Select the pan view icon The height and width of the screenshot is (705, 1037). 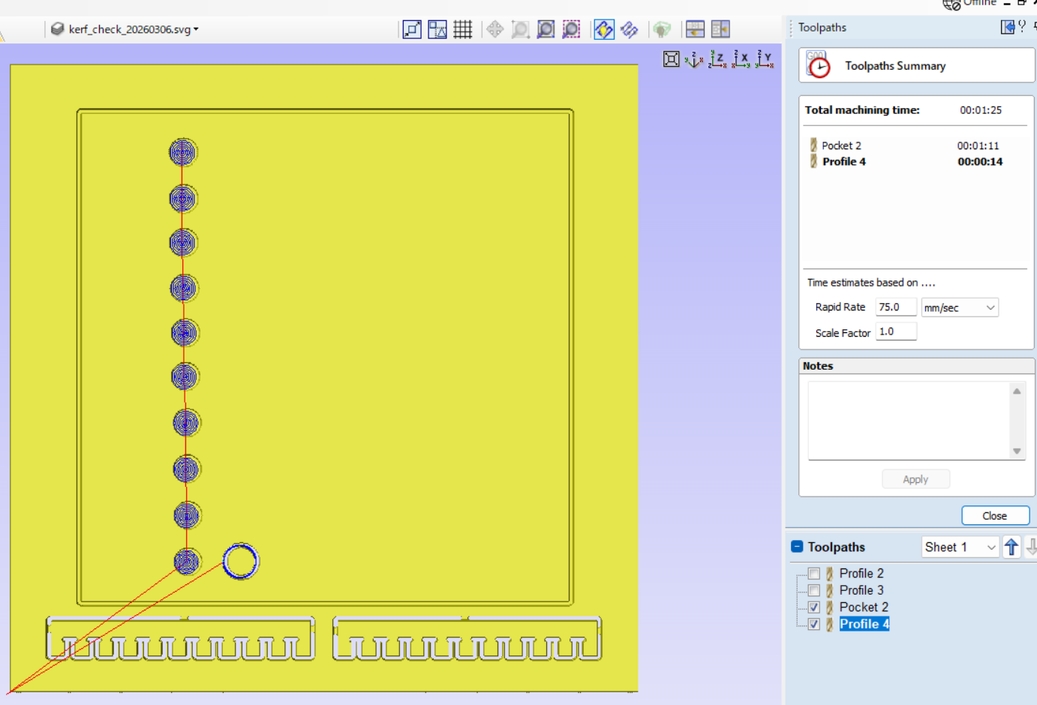[x=495, y=29]
